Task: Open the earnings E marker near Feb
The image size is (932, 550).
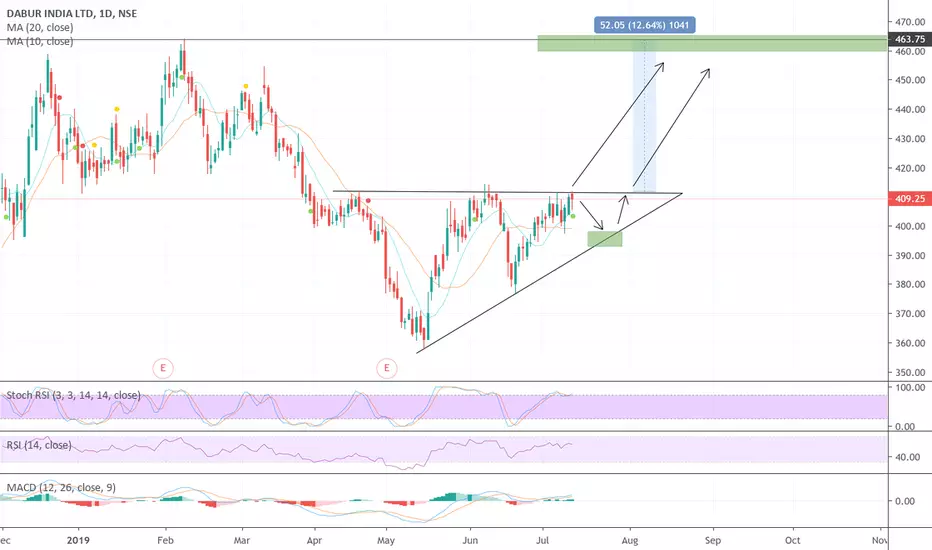Action: pyautogui.click(x=162, y=368)
